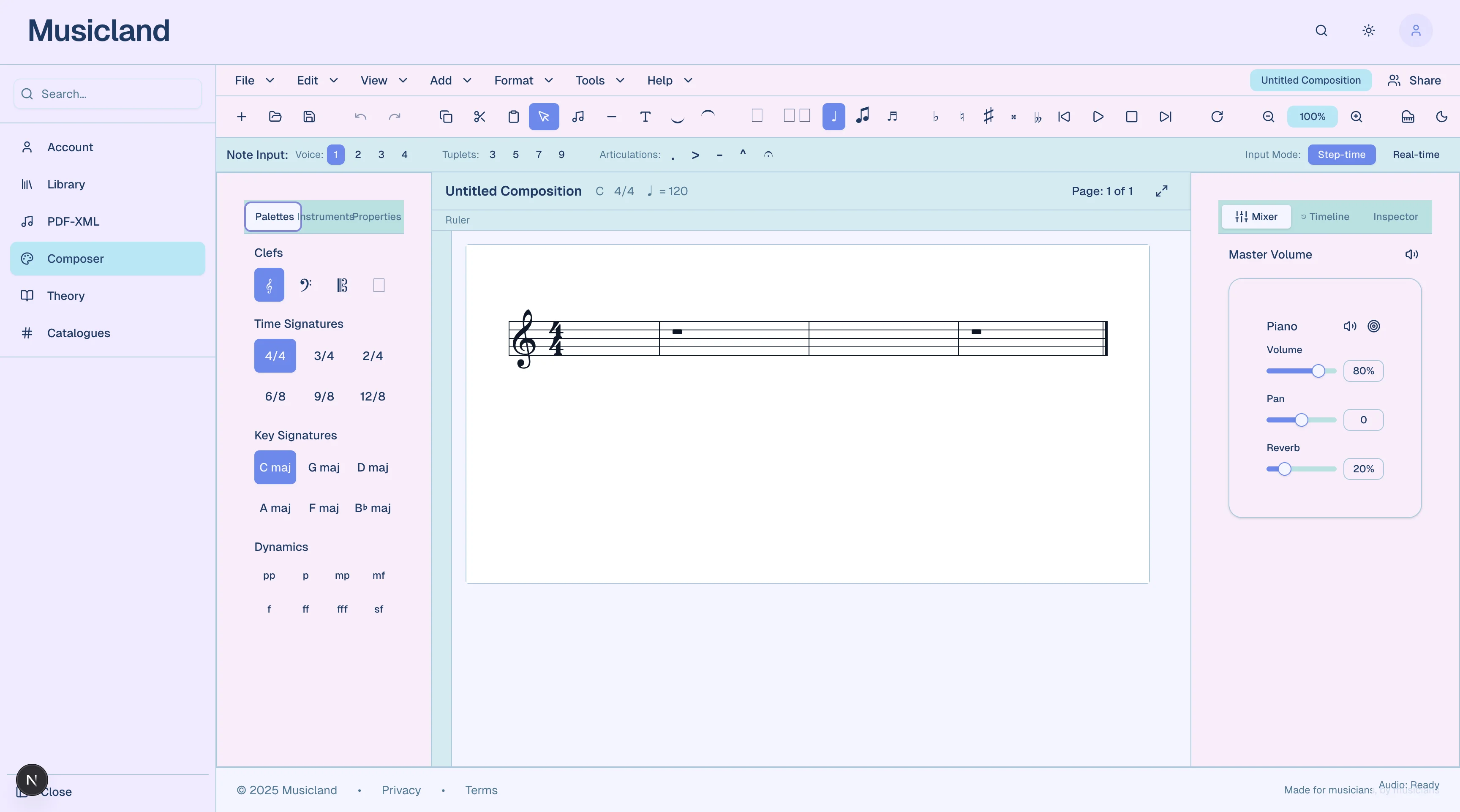Mute the Piano channel speaker icon
The height and width of the screenshot is (812, 1460).
point(1349,326)
